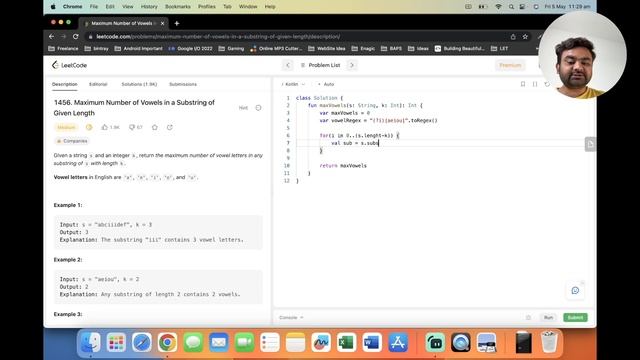Bookmark the code with bookmark icon
Screen dimensions: 640x360
523,84
